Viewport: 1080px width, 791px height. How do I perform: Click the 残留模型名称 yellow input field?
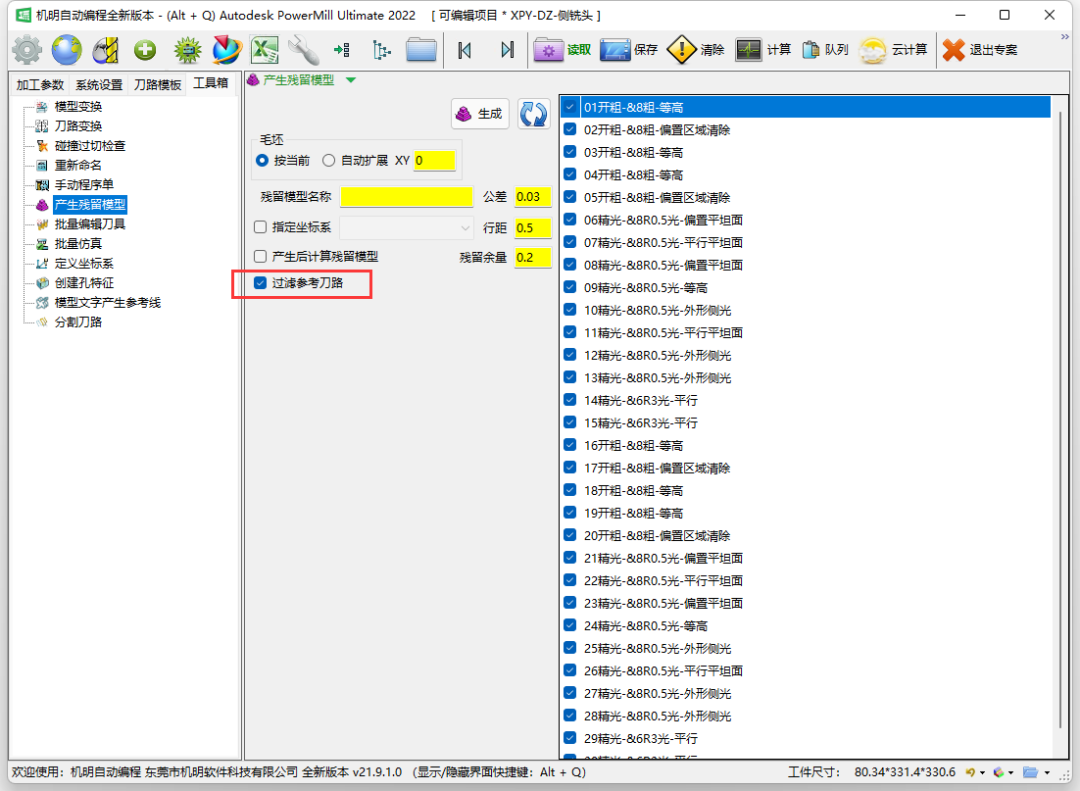click(406, 197)
